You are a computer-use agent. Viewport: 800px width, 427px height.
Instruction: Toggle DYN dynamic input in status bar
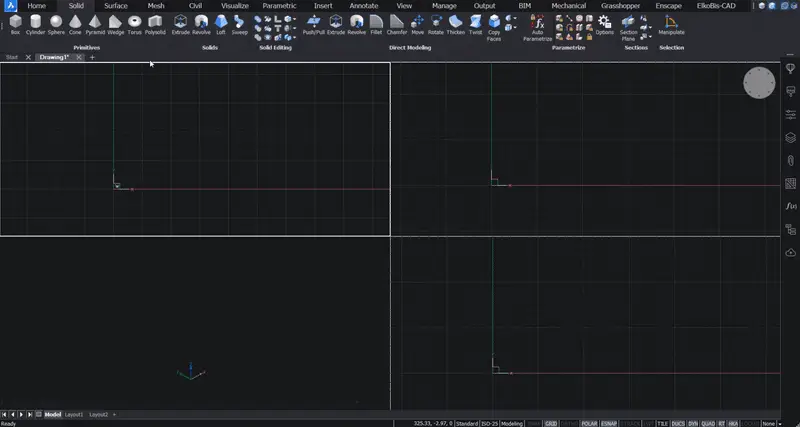pyautogui.click(x=693, y=423)
